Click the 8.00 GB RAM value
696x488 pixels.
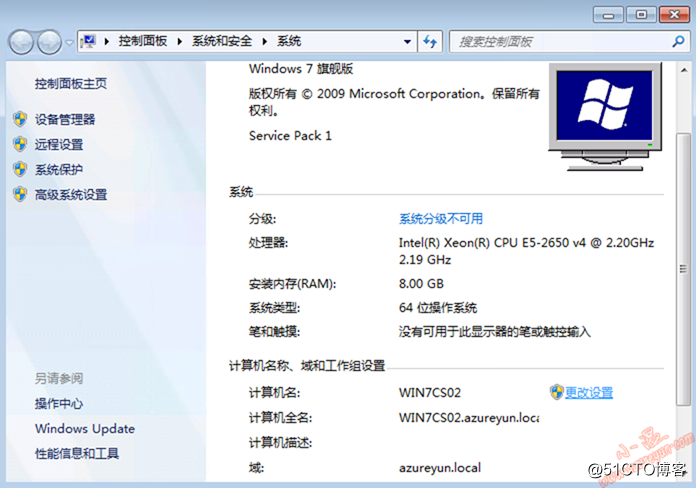pos(421,284)
